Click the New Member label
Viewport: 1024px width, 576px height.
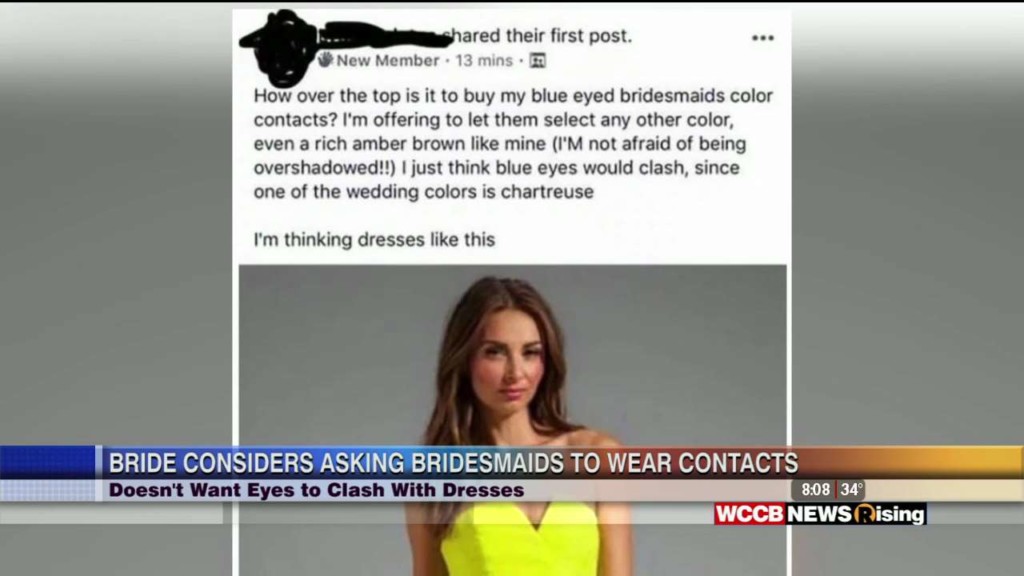point(387,61)
